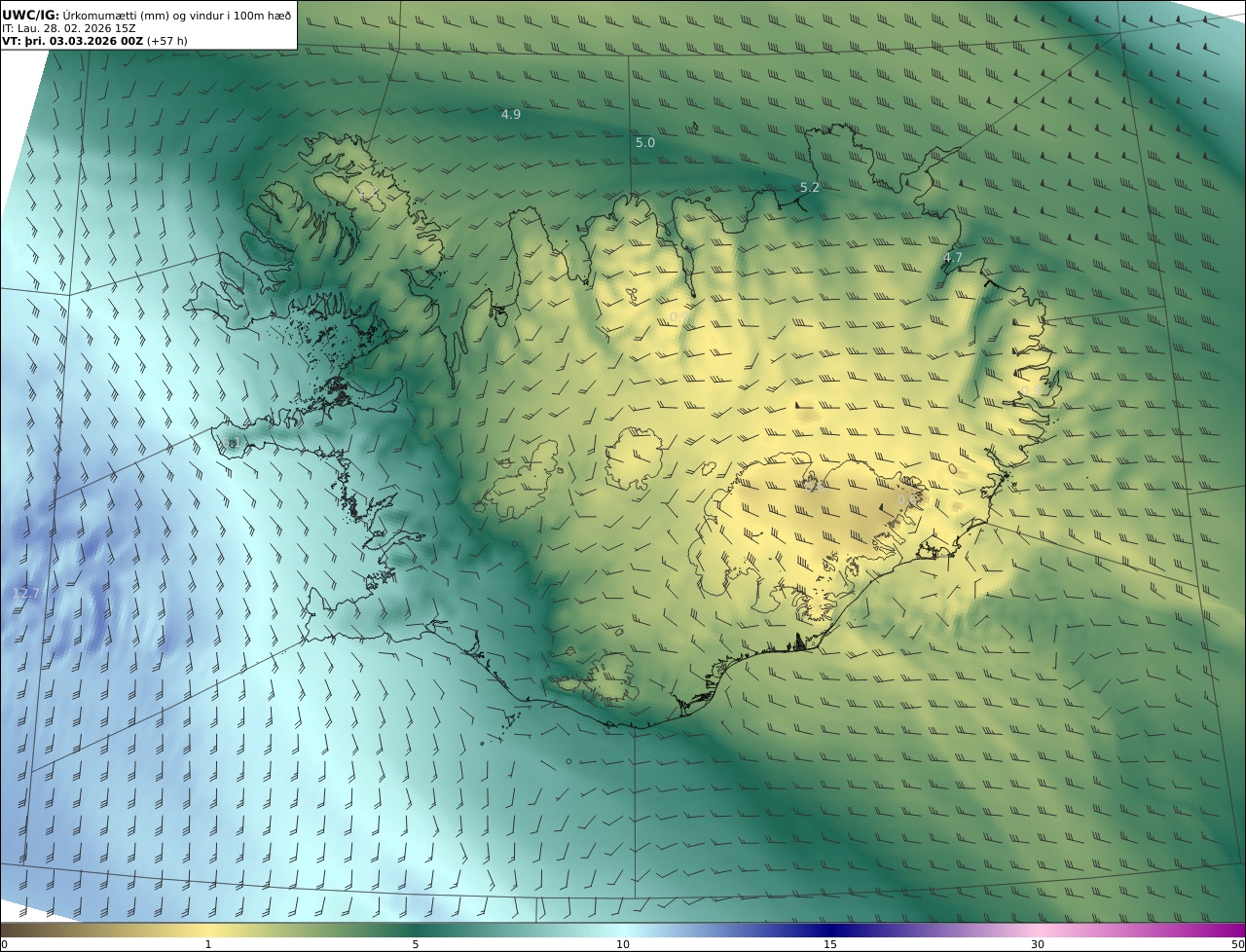Click the colorbar tick label 30

1038,944
